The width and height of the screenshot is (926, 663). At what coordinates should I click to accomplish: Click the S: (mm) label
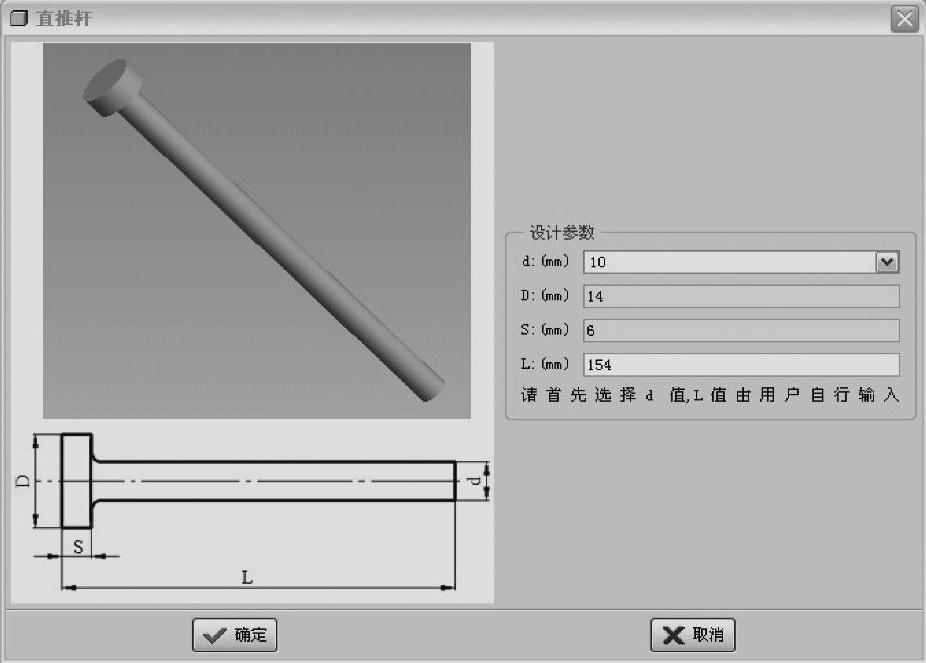tap(545, 330)
